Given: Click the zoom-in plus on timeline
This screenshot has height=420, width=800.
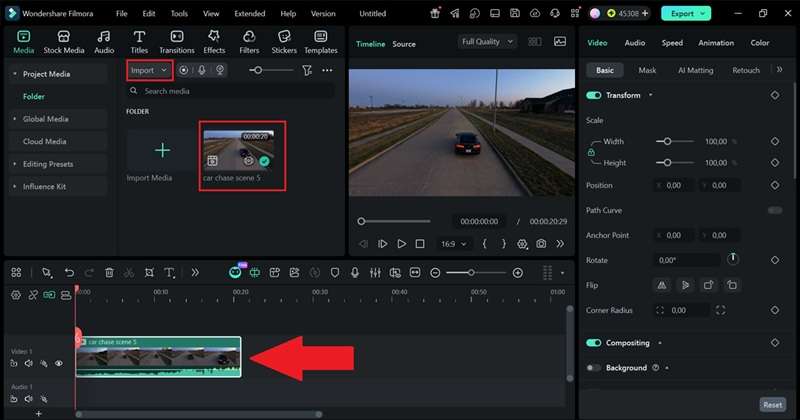Looking at the screenshot, I should pyautogui.click(x=517, y=273).
